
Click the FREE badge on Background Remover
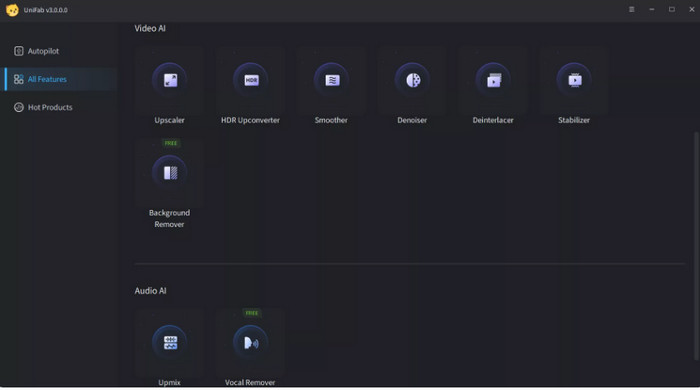[171, 143]
